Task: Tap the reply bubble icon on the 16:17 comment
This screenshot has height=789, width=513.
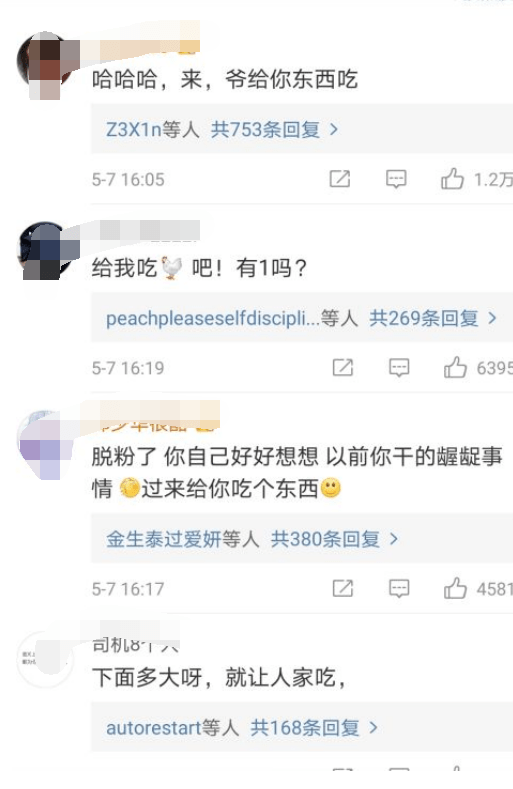Action: (399, 589)
